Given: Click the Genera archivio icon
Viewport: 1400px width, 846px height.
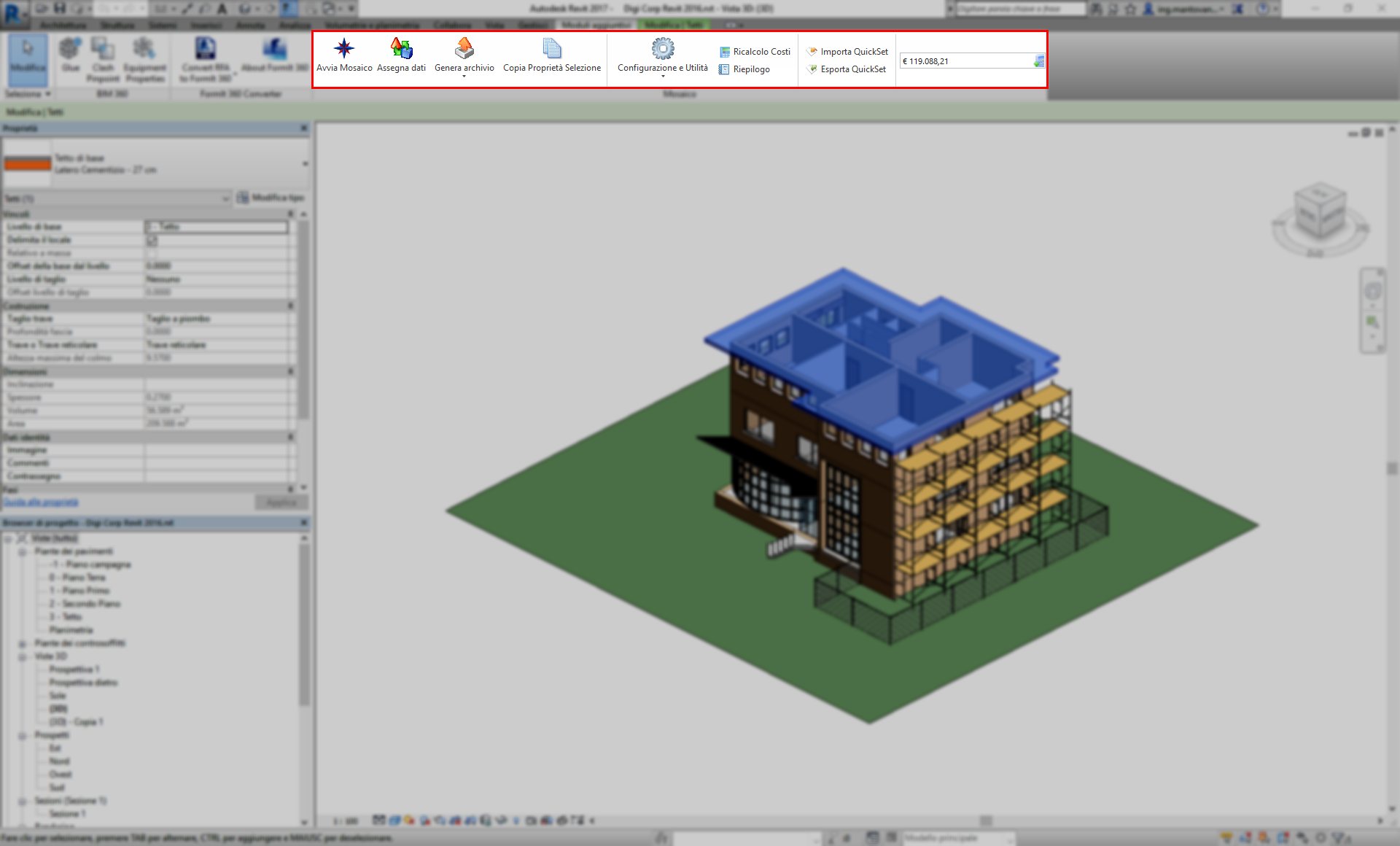Looking at the screenshot, I should tap(464, 49).
